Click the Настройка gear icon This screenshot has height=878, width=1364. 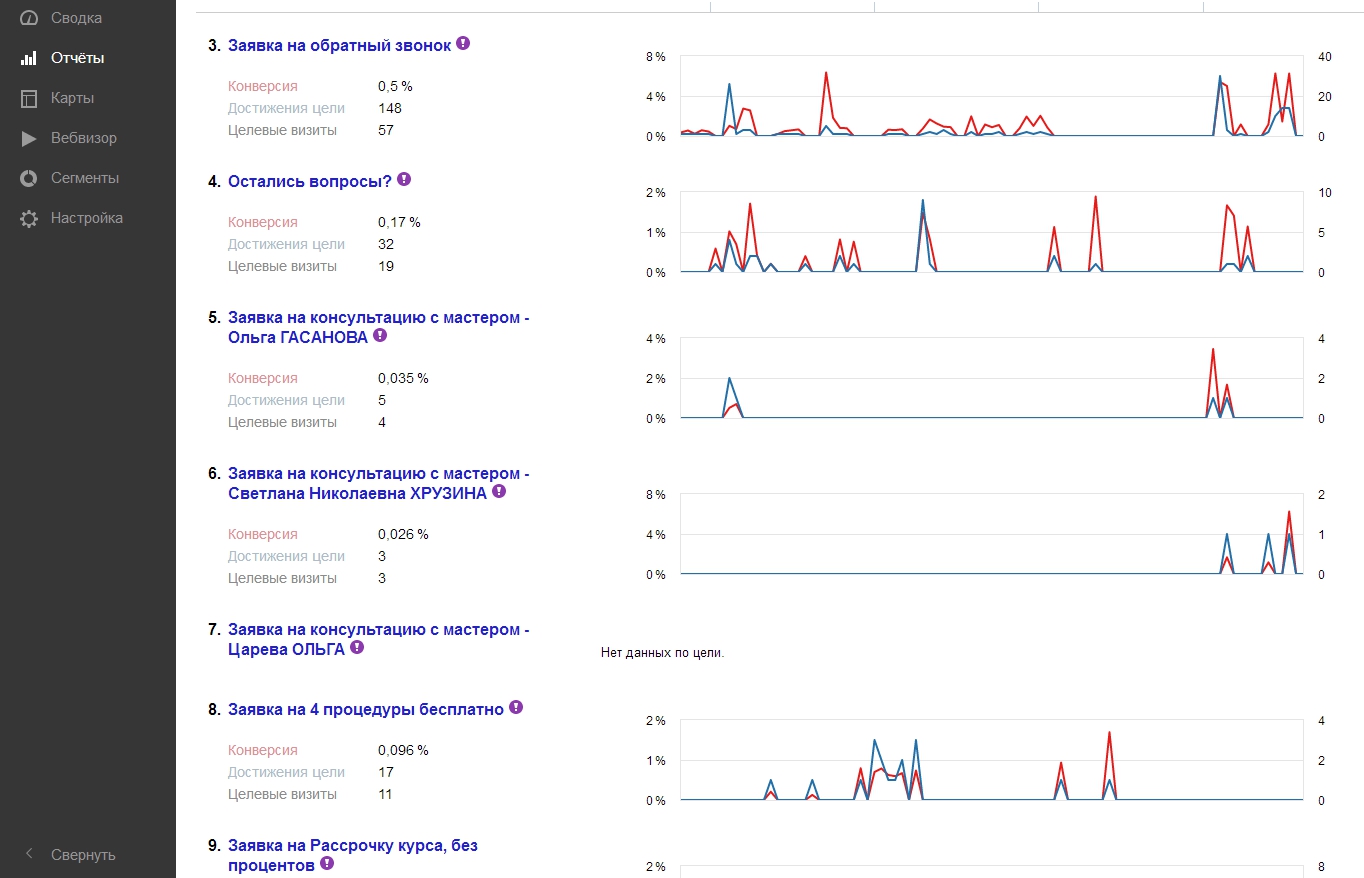click(x=29, y=218)
